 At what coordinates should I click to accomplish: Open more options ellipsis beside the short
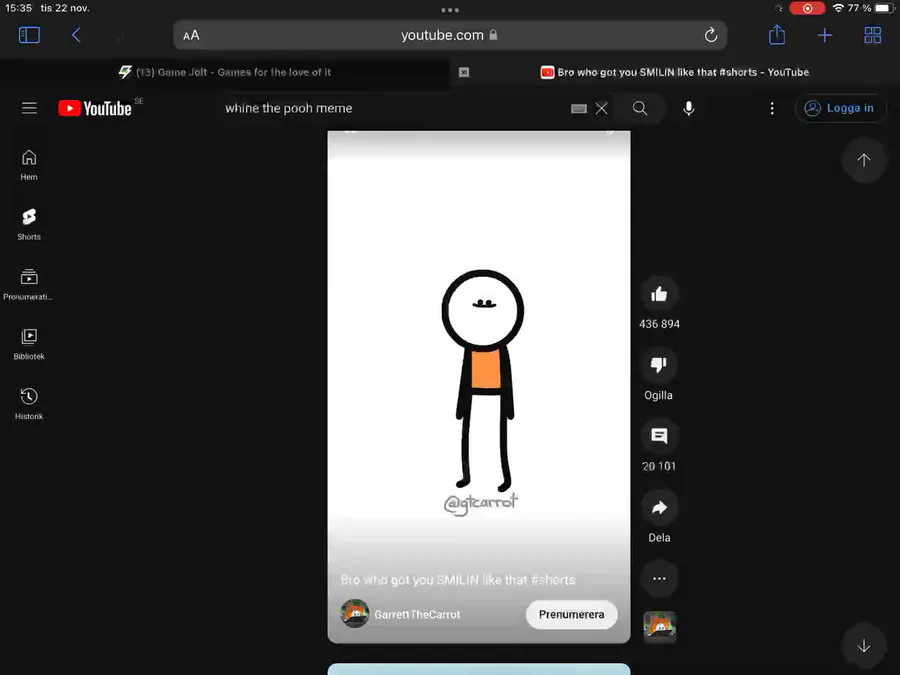(659, 579)
